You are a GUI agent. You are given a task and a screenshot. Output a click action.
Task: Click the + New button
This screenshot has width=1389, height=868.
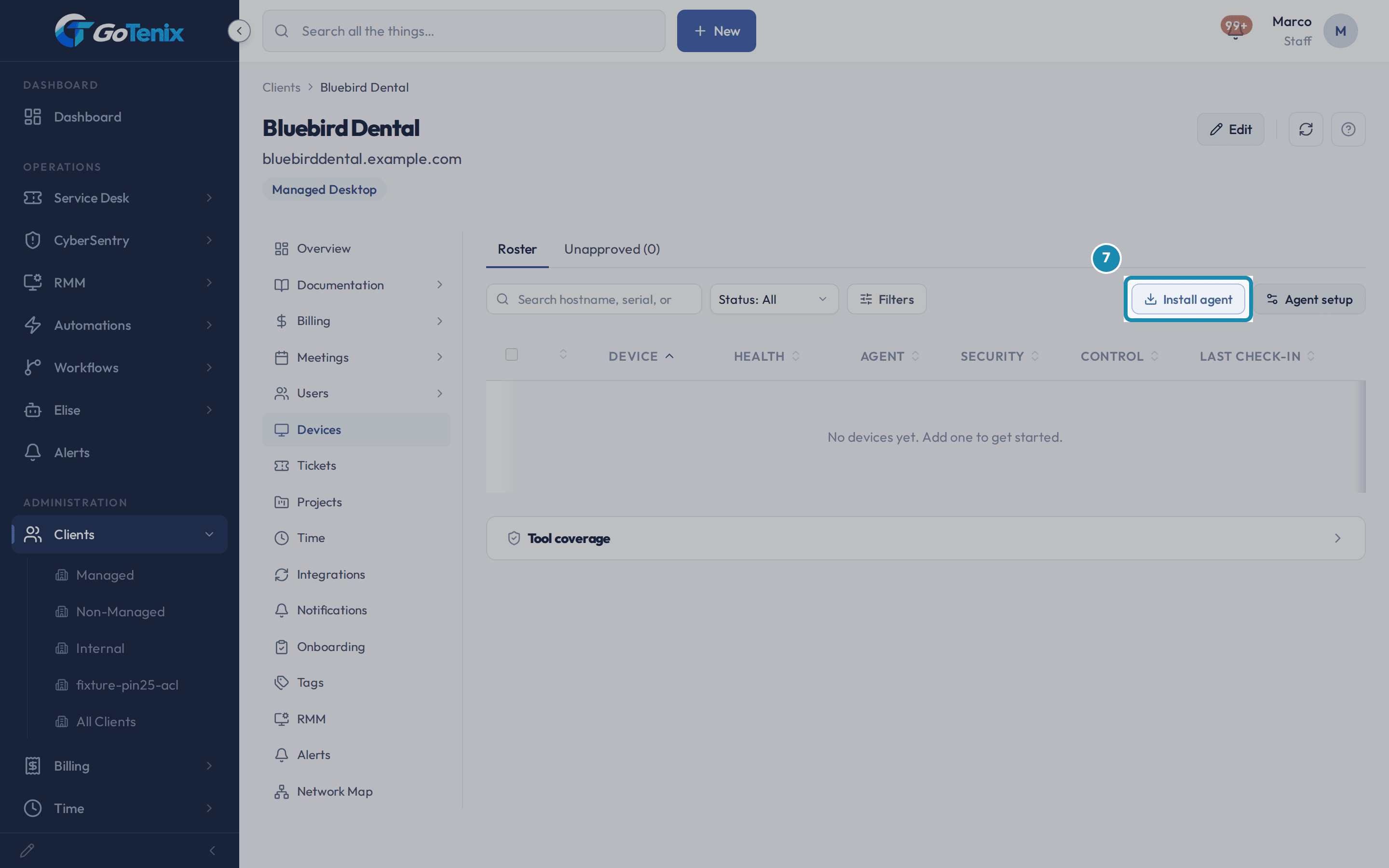716,31
